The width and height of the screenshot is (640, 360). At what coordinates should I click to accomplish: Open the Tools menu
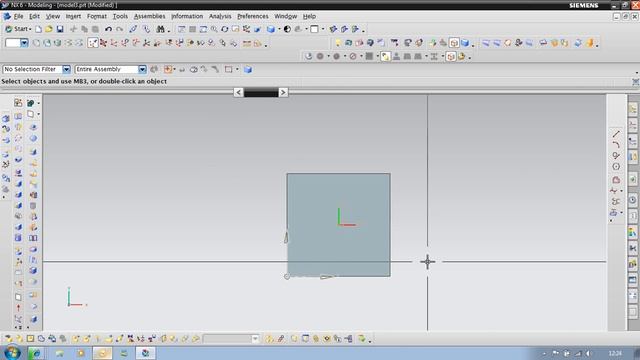coord(120,16)
